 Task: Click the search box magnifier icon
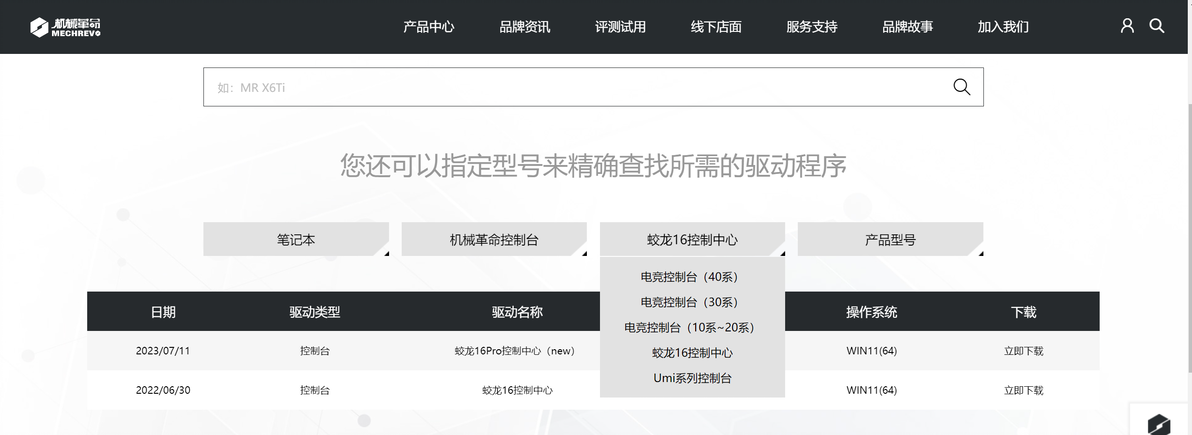962,87
